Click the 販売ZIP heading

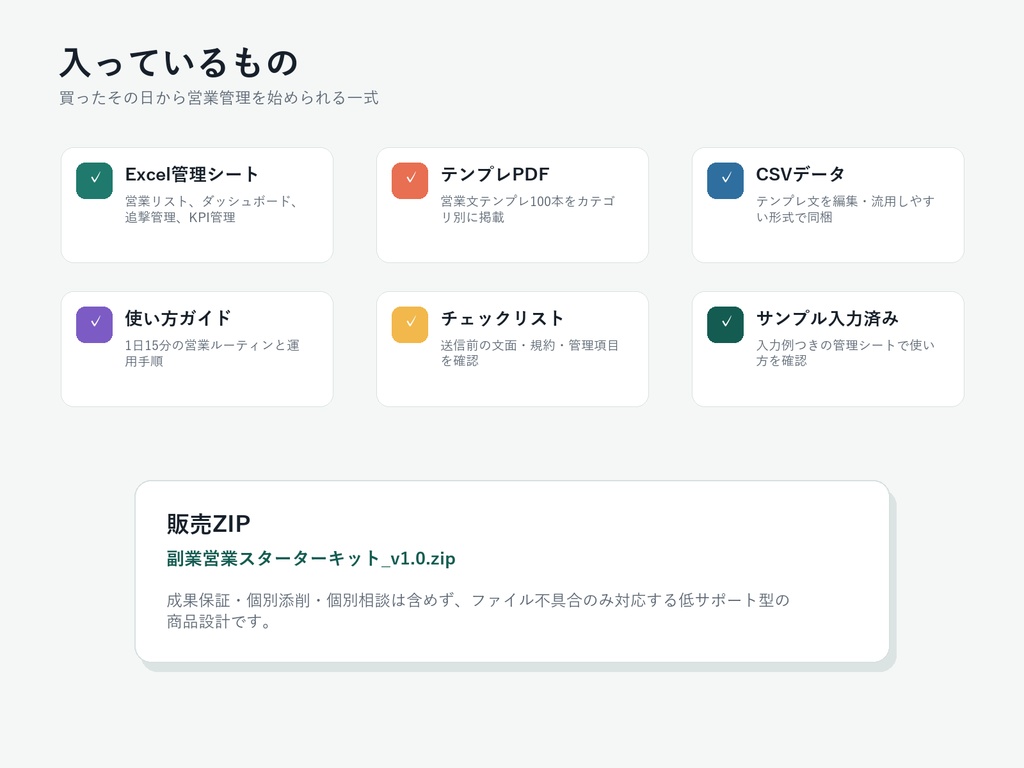(208, 524)
